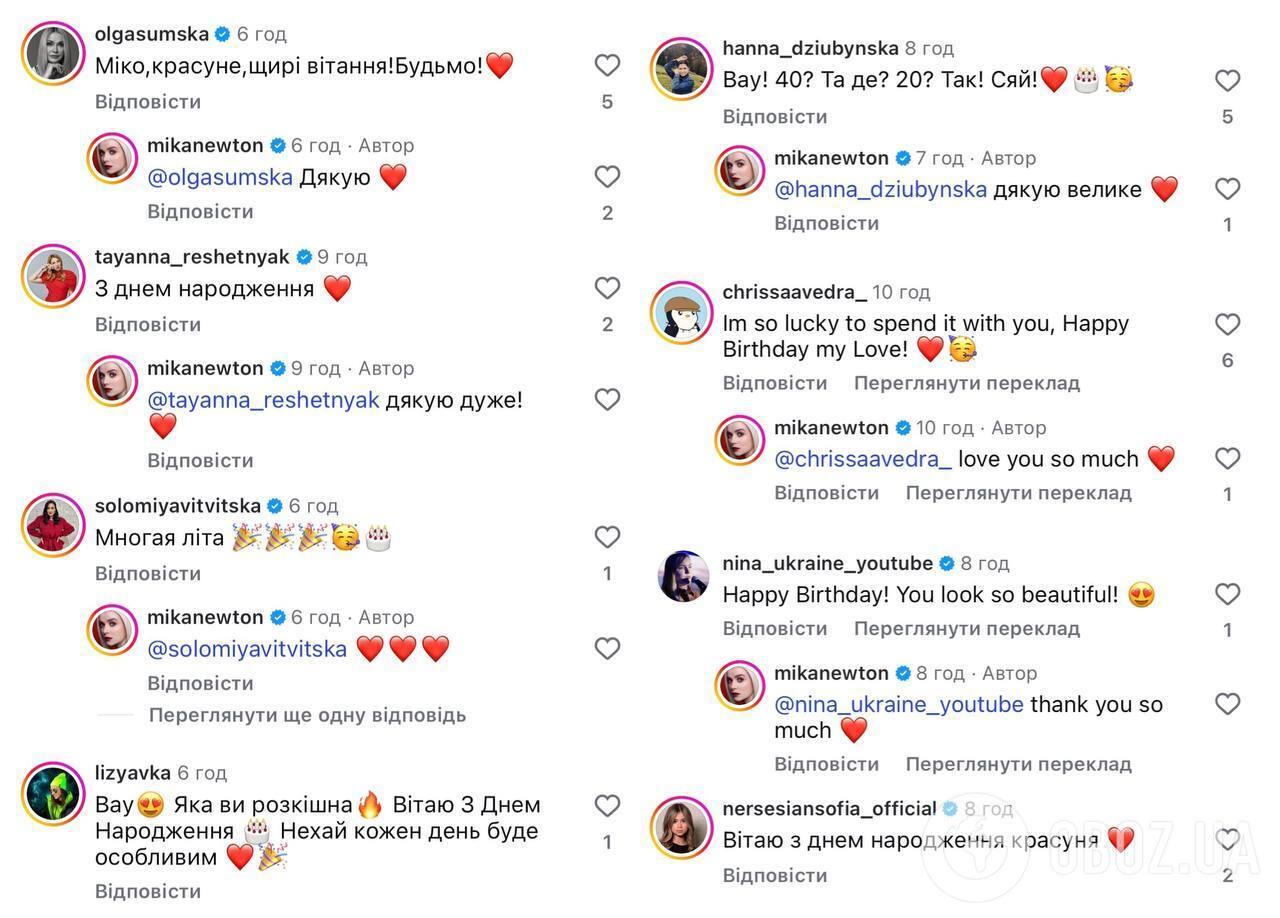Heart the hanna_dziubynska comment
Image resolution: width=1280 pixels, height=918 pixels.
coord(1227,81)
